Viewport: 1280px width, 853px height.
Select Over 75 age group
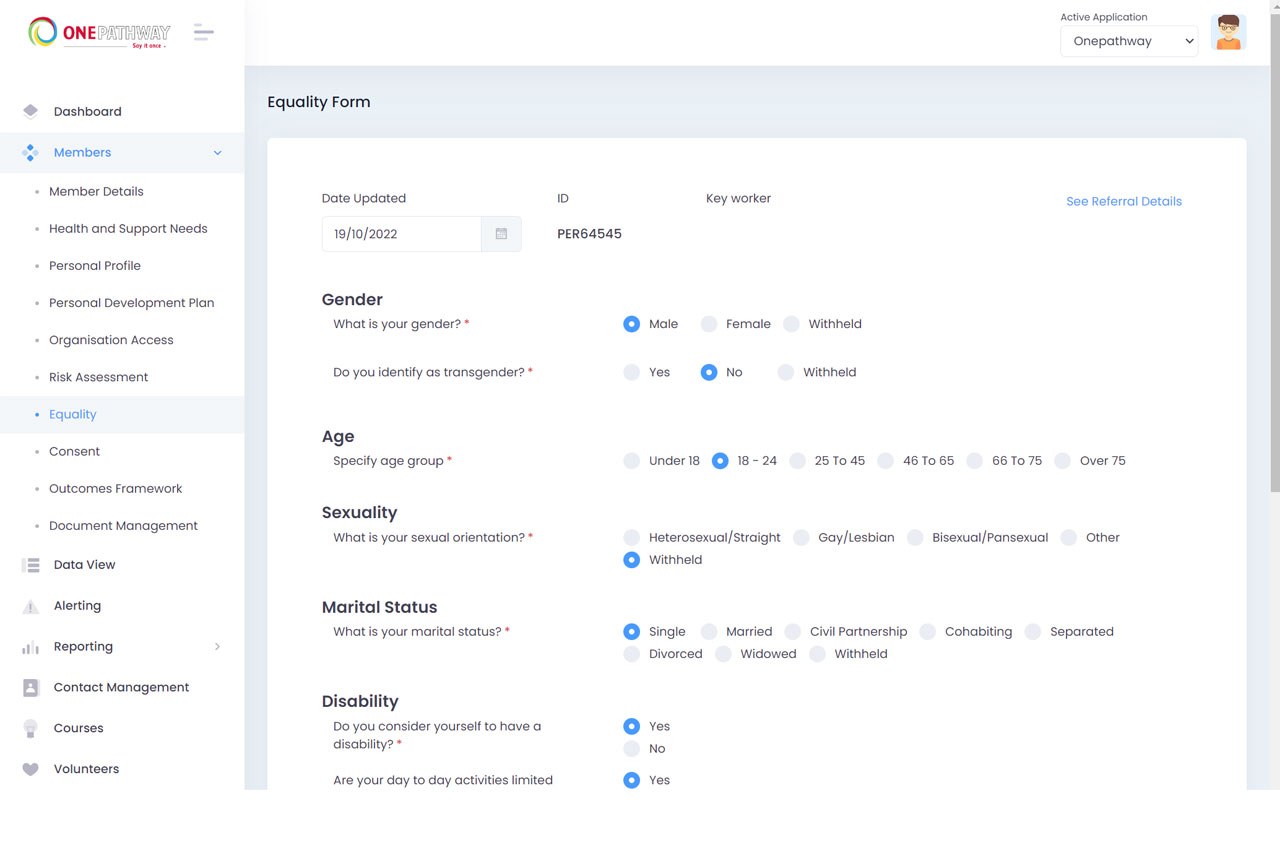1062,461
